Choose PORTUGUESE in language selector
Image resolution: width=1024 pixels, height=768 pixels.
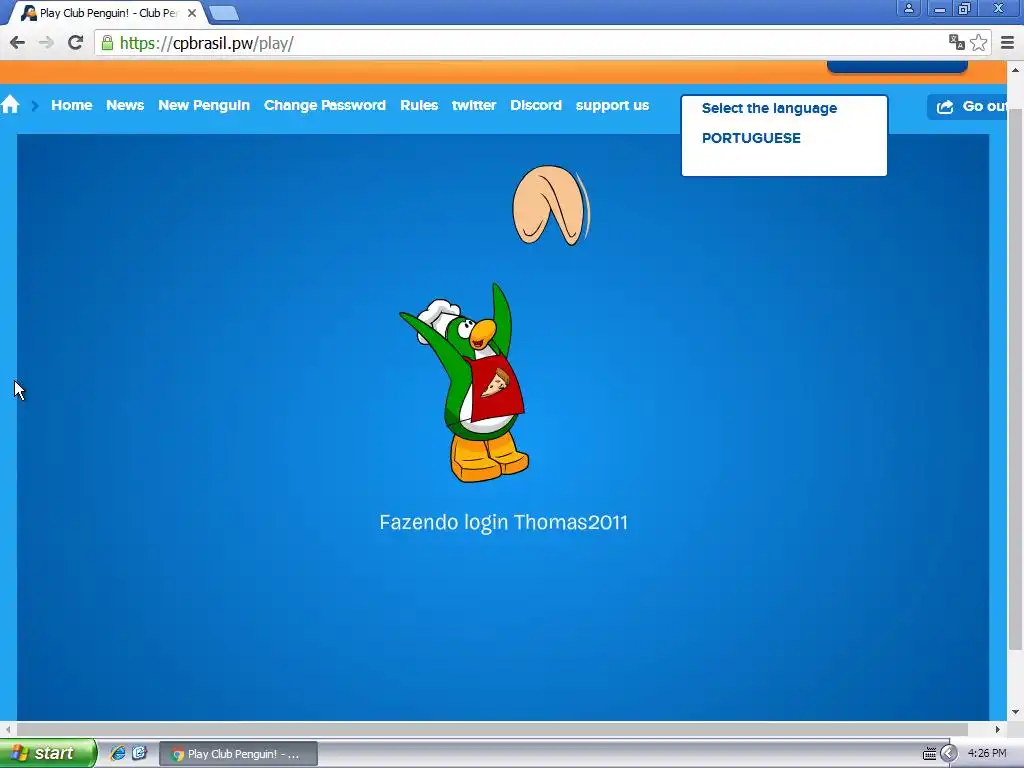coord(751,138)
